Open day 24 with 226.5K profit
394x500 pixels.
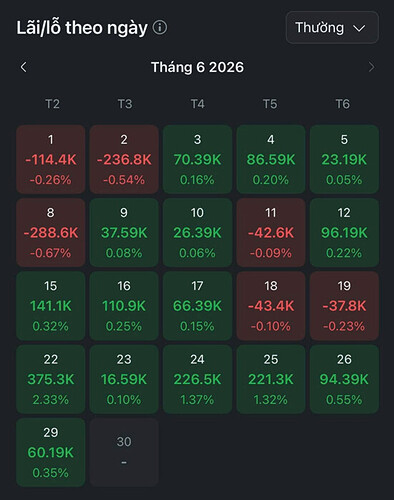197,379
